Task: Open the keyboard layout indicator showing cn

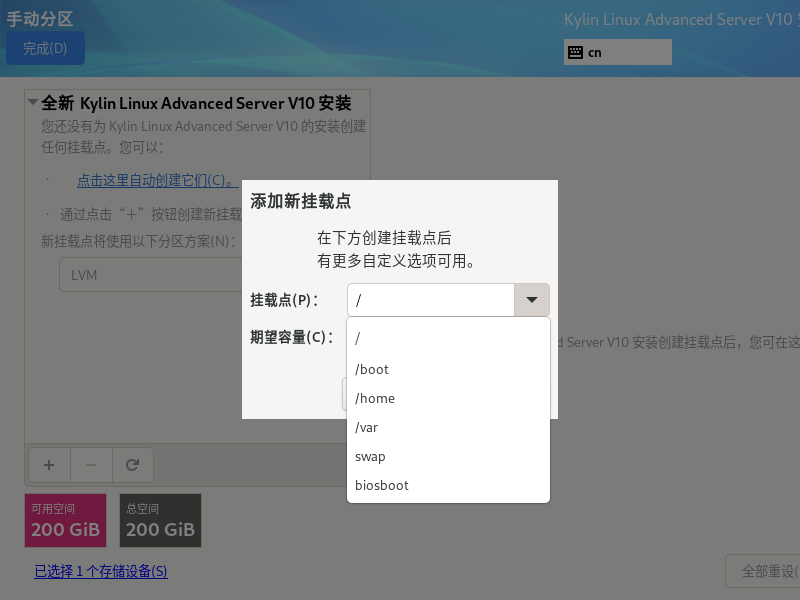Action: [617, 51]
